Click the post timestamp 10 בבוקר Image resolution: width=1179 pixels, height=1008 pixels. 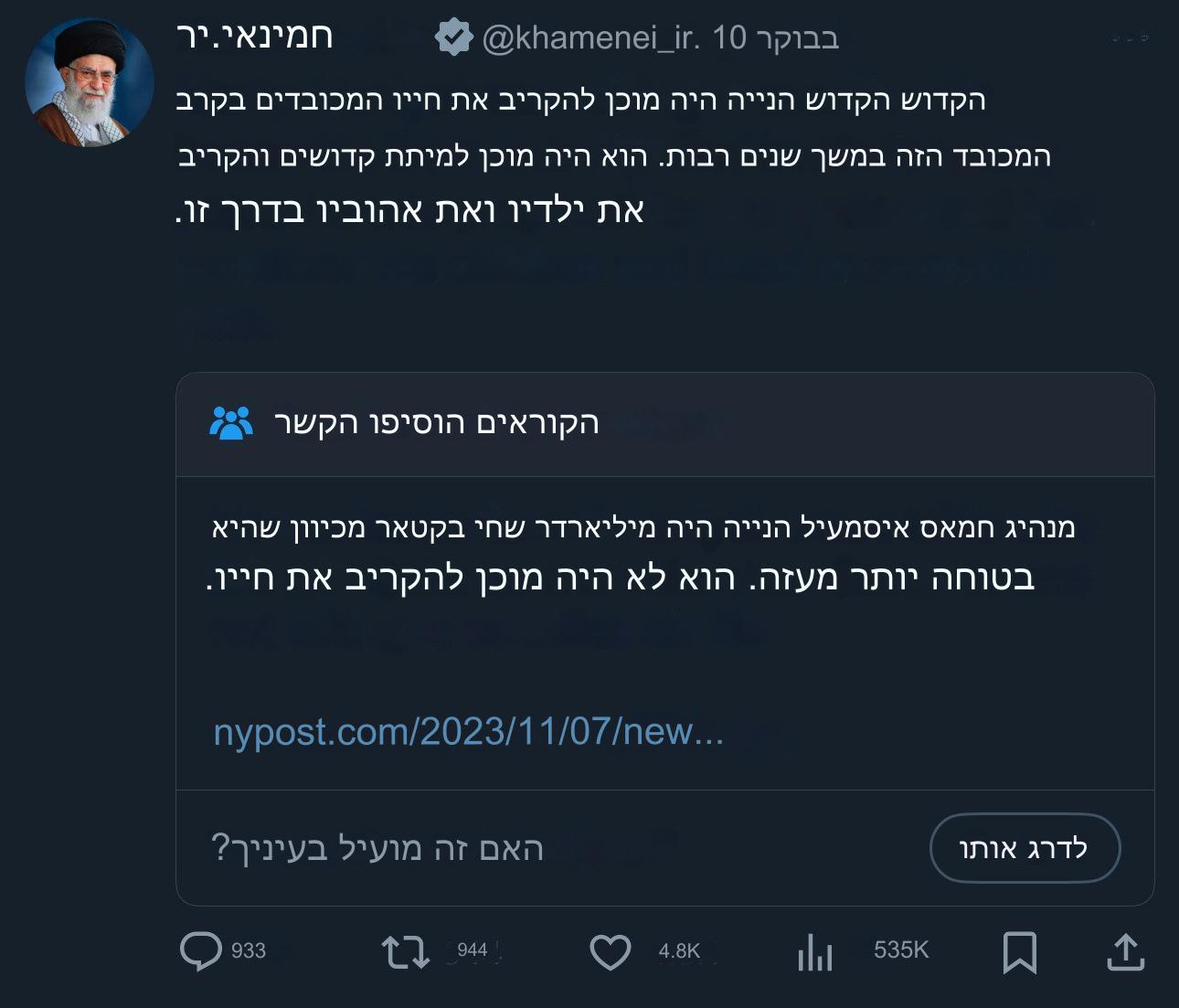click(x=776, y=38)
